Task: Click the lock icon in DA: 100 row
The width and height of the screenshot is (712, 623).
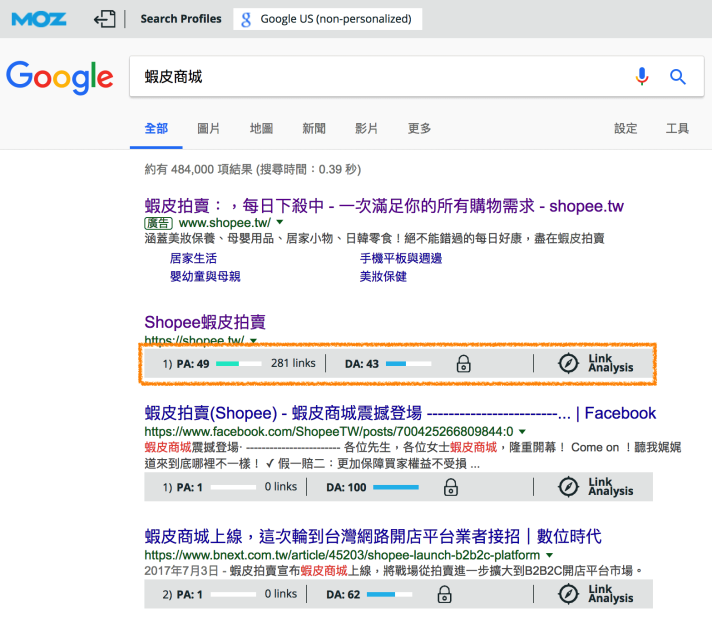Action: point(450,487)
